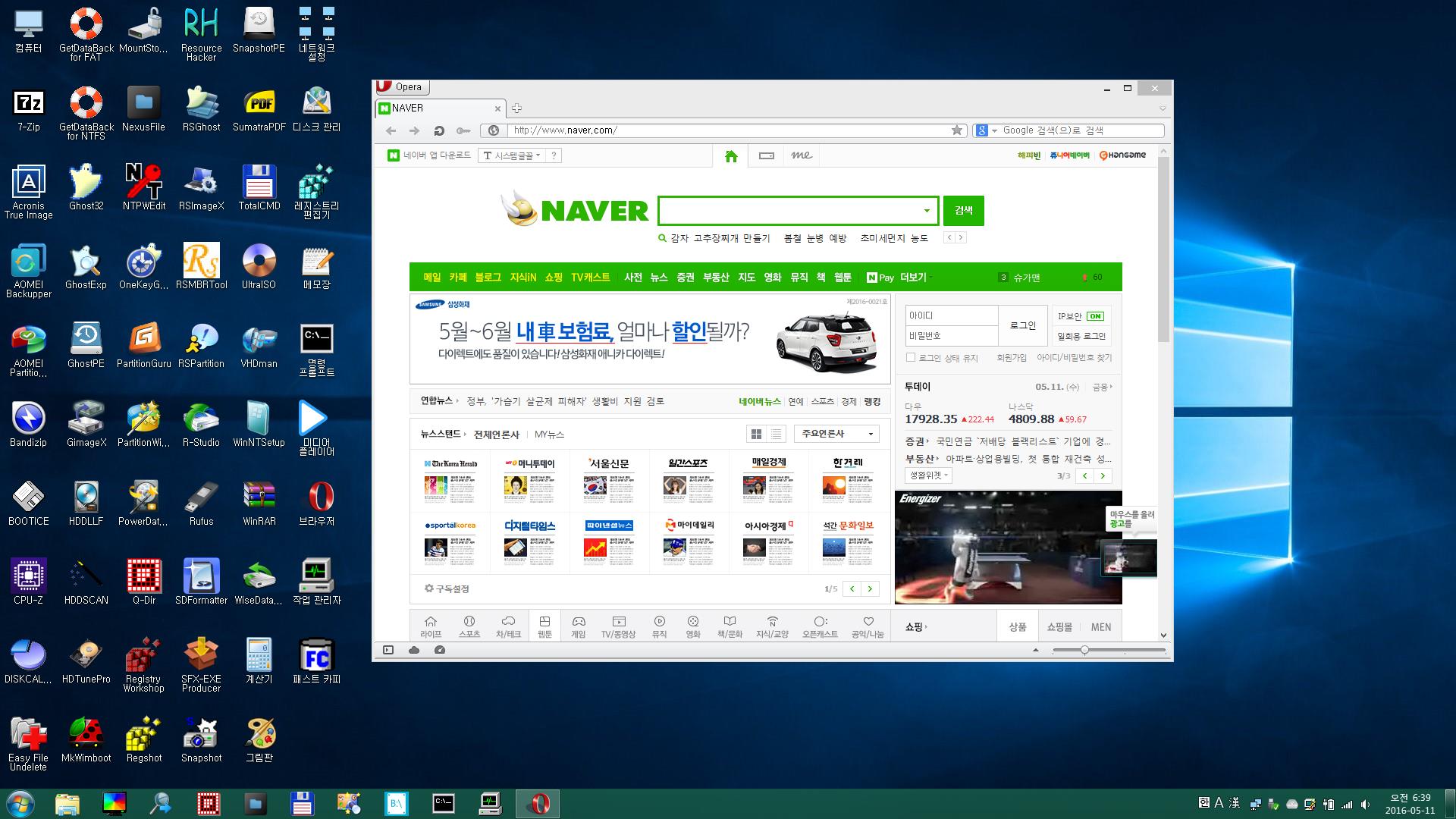Click the green 검색 search button
The height and width of the screenshot is (819, 1456).
pos(964,211)
